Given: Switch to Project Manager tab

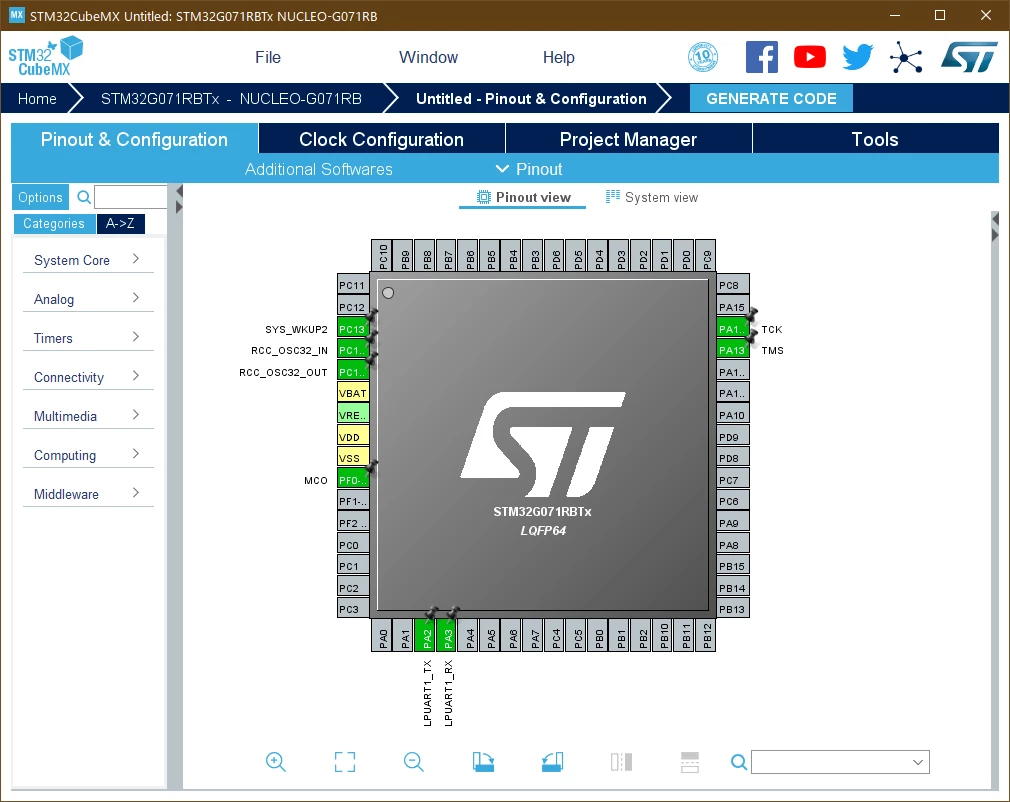Looking at the screenshot, I should click(628, 139).
